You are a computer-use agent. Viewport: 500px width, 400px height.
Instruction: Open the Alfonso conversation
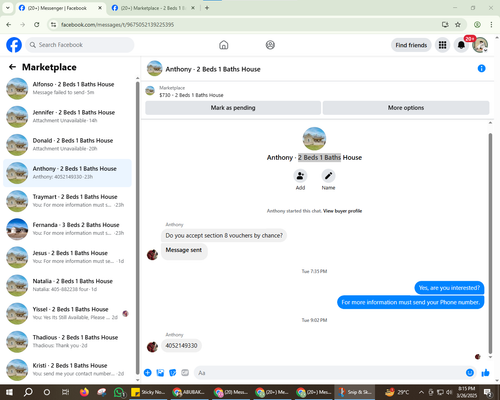pos(67,88)
